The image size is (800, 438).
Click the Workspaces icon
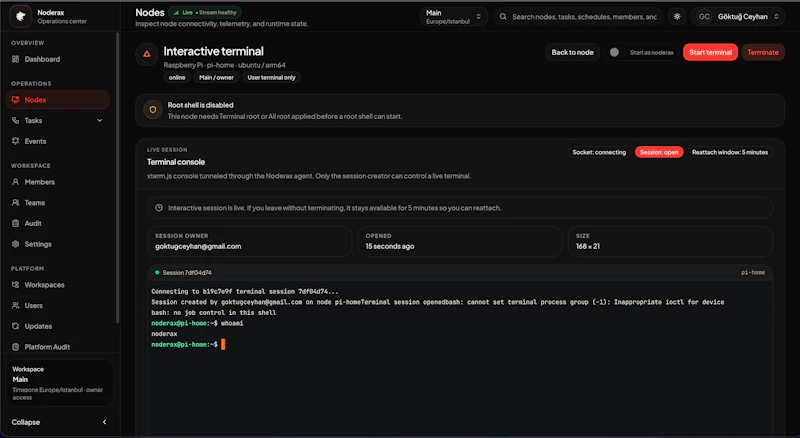point(15,285)
